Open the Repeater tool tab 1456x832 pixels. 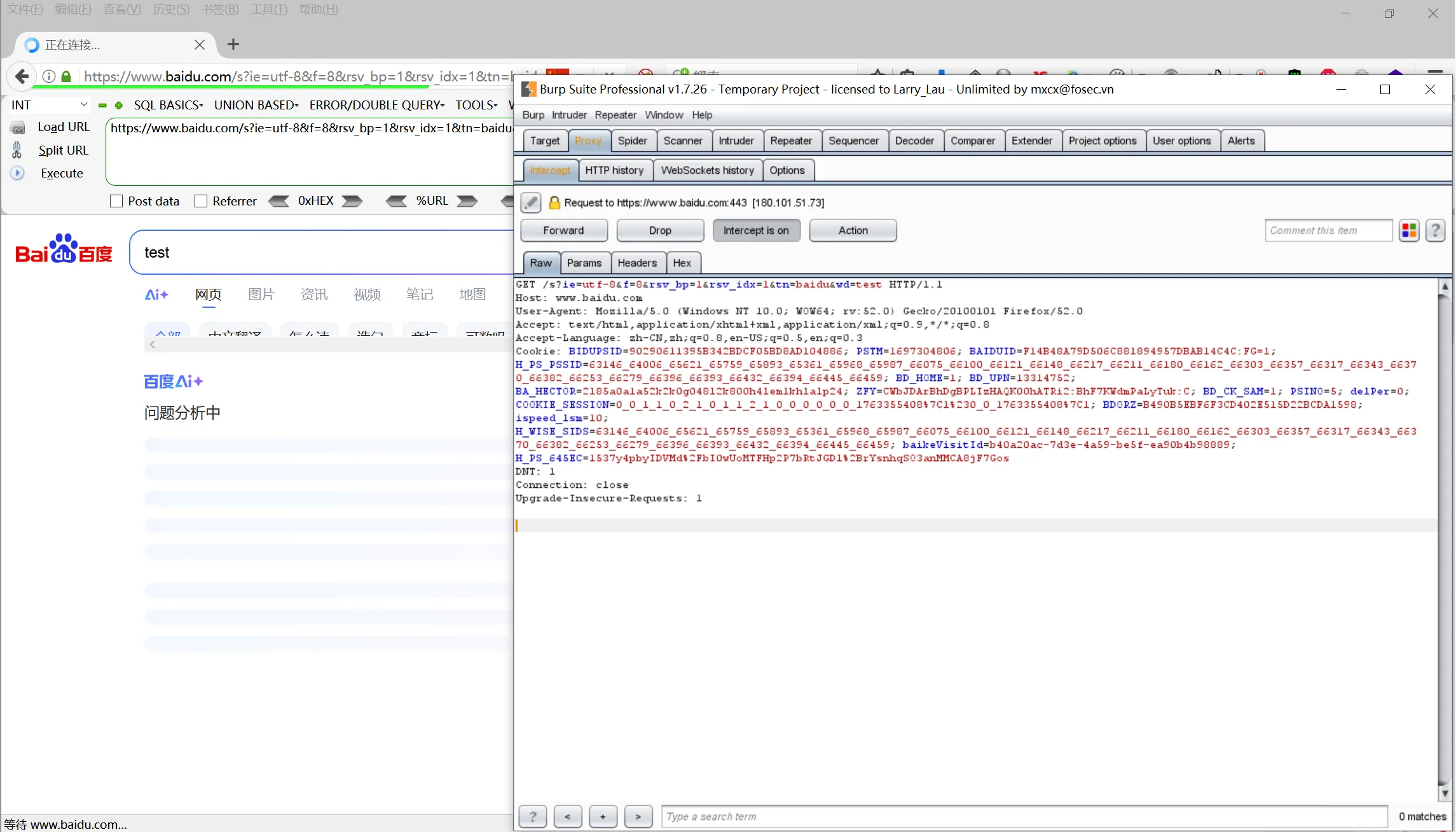[790, 141]
